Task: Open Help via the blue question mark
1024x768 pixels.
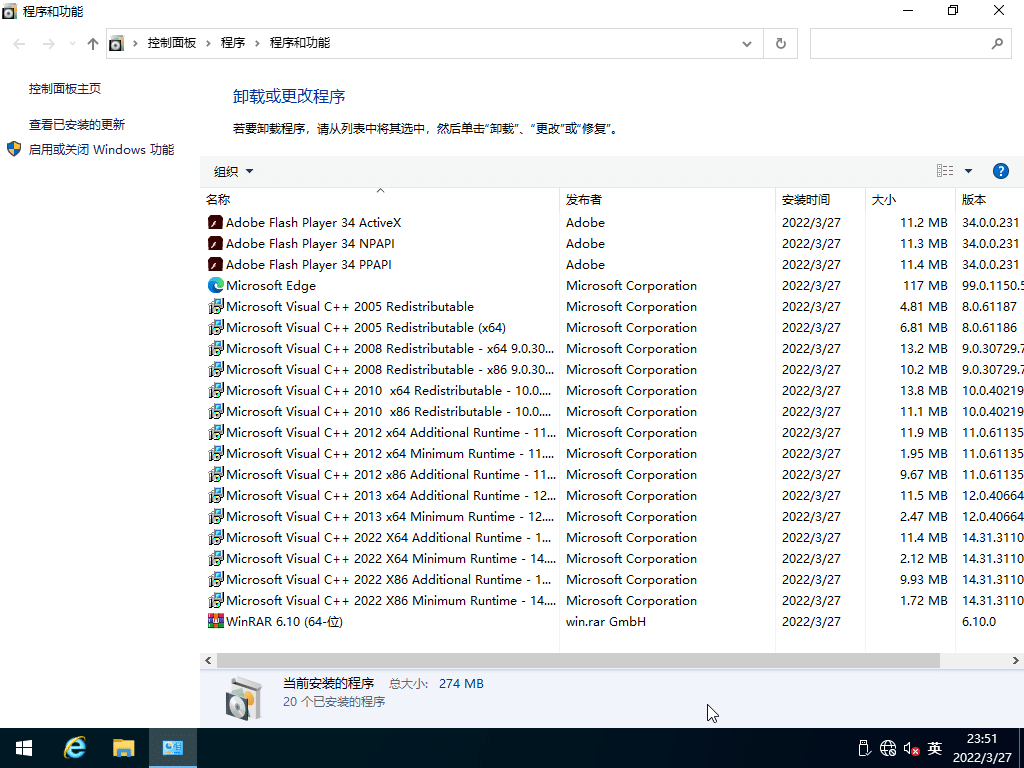Action: (x=1001, y=170)
